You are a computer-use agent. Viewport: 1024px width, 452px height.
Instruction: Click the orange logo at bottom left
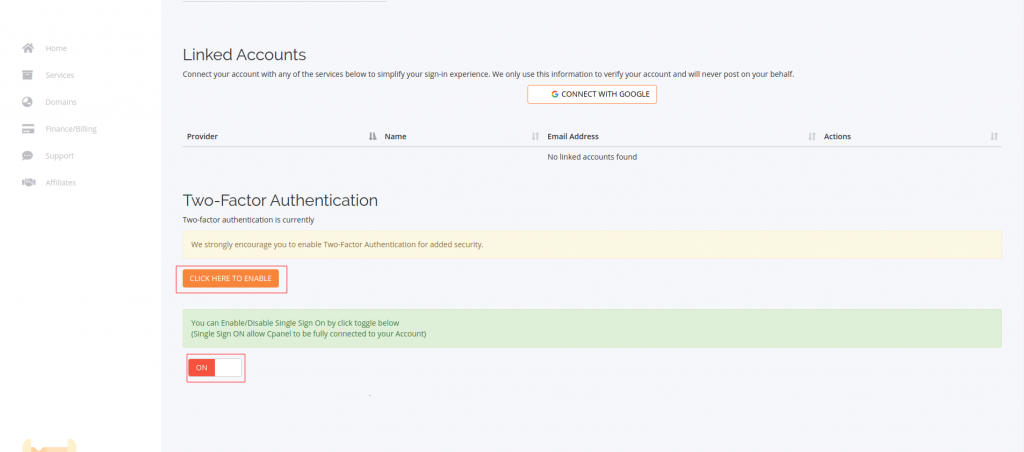click(x=48, y=445)
